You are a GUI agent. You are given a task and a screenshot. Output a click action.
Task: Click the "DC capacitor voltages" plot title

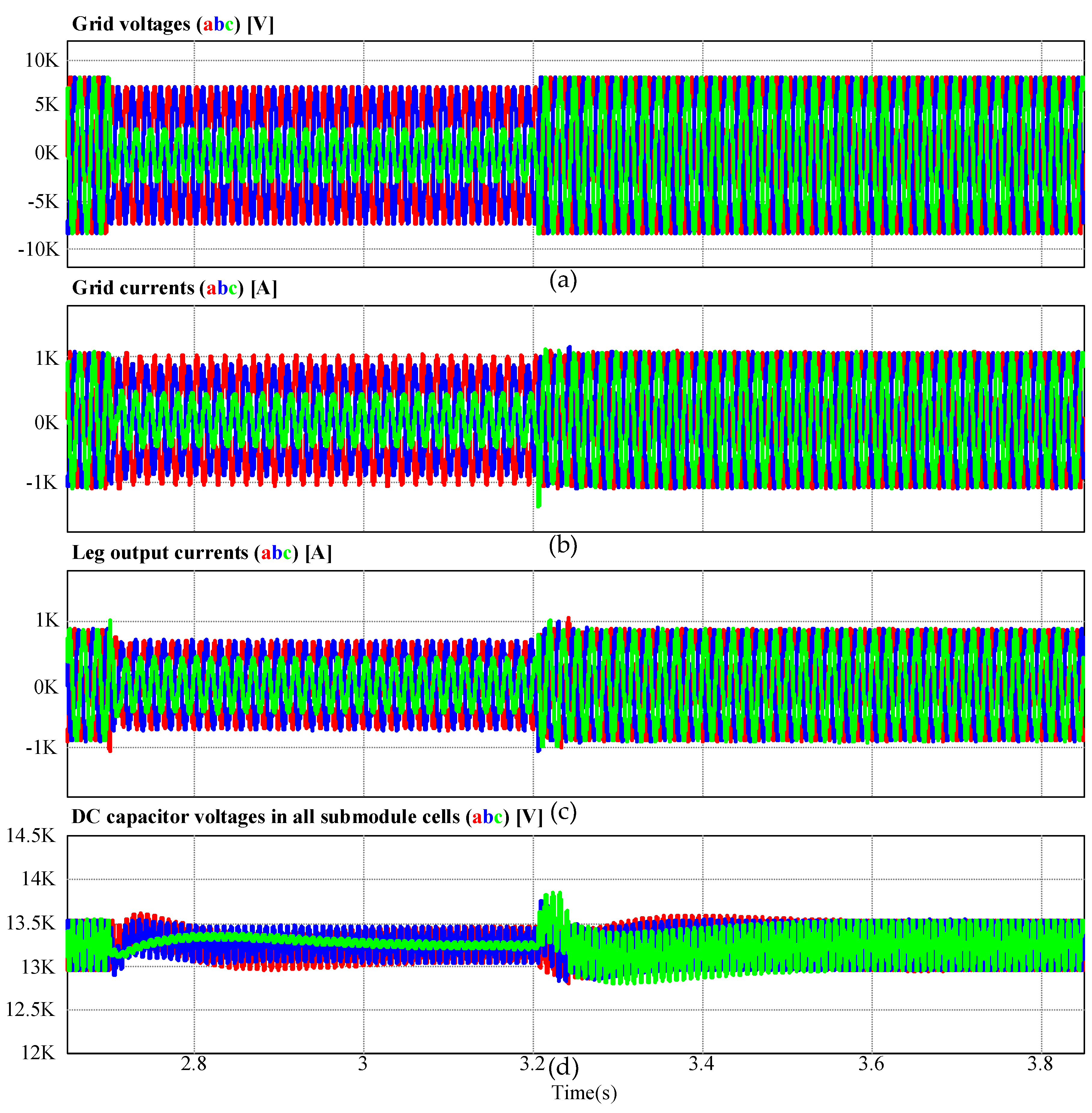coord(307,817)
